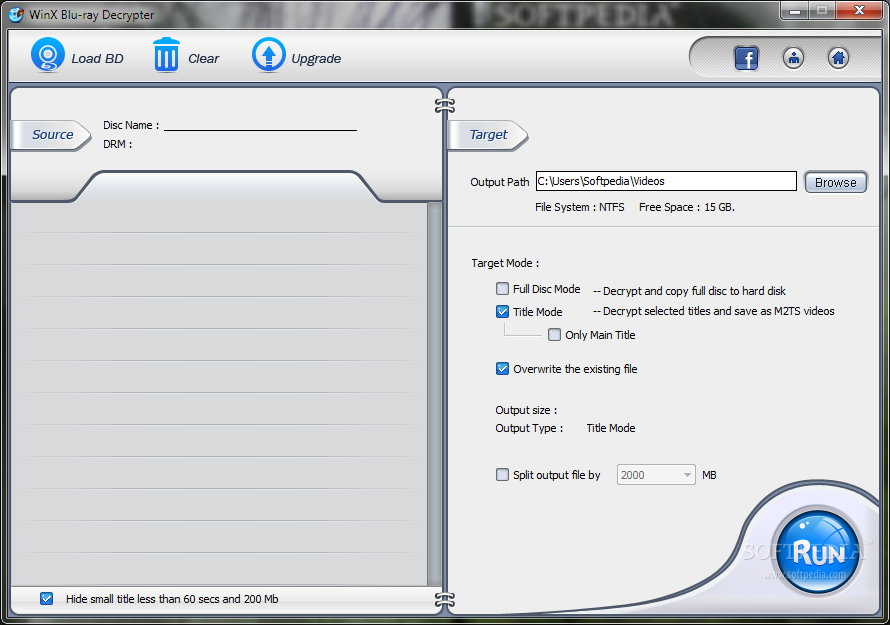Click 'Output Type :' label
Screen dimensions: 890x625
(x=529, y=428)
